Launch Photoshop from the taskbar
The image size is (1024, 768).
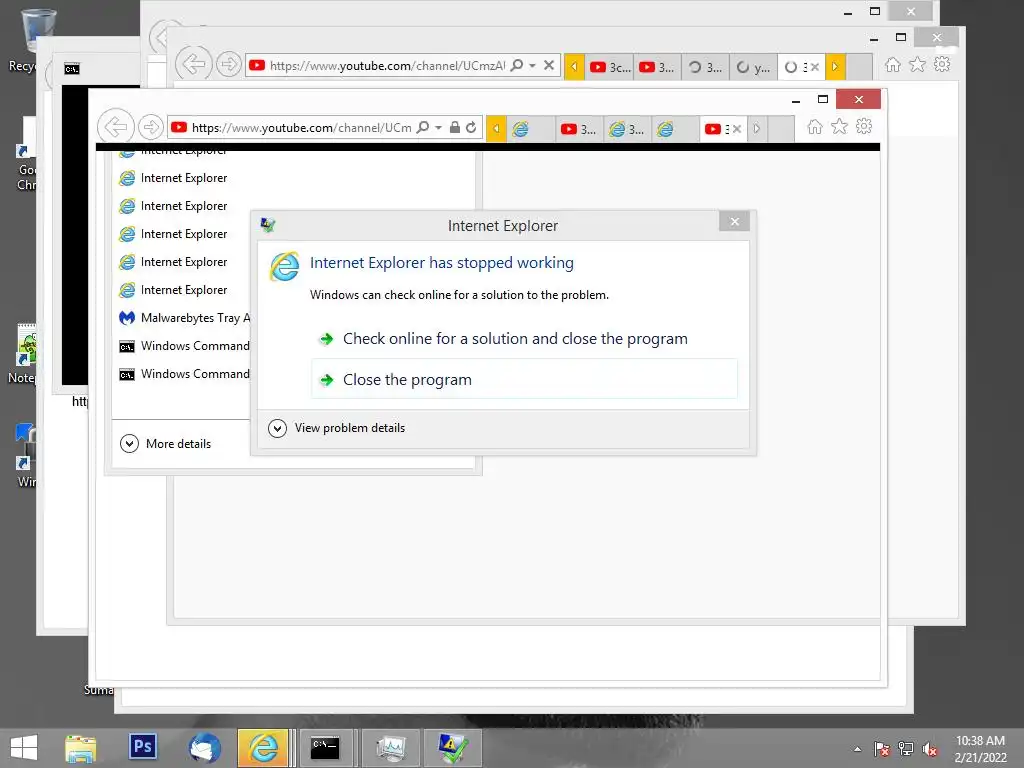coord(142,746)
